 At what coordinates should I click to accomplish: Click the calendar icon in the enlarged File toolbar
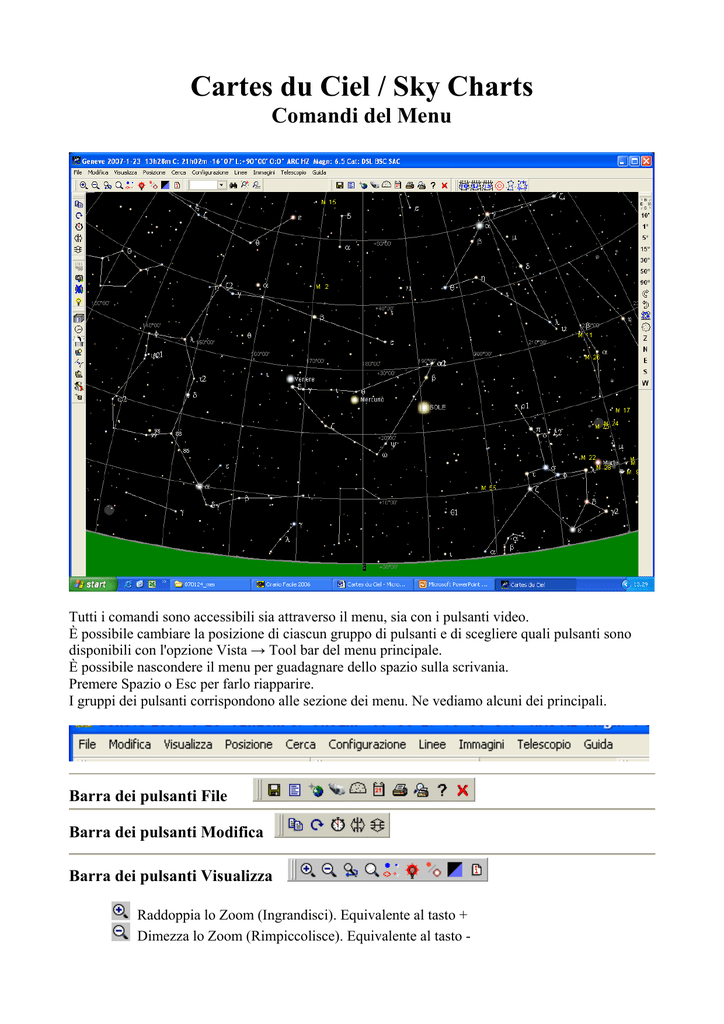point(379,790)
